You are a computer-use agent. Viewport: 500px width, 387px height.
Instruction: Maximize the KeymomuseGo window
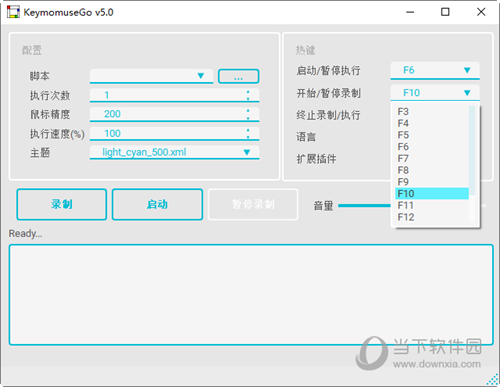[x=445, y=12]
